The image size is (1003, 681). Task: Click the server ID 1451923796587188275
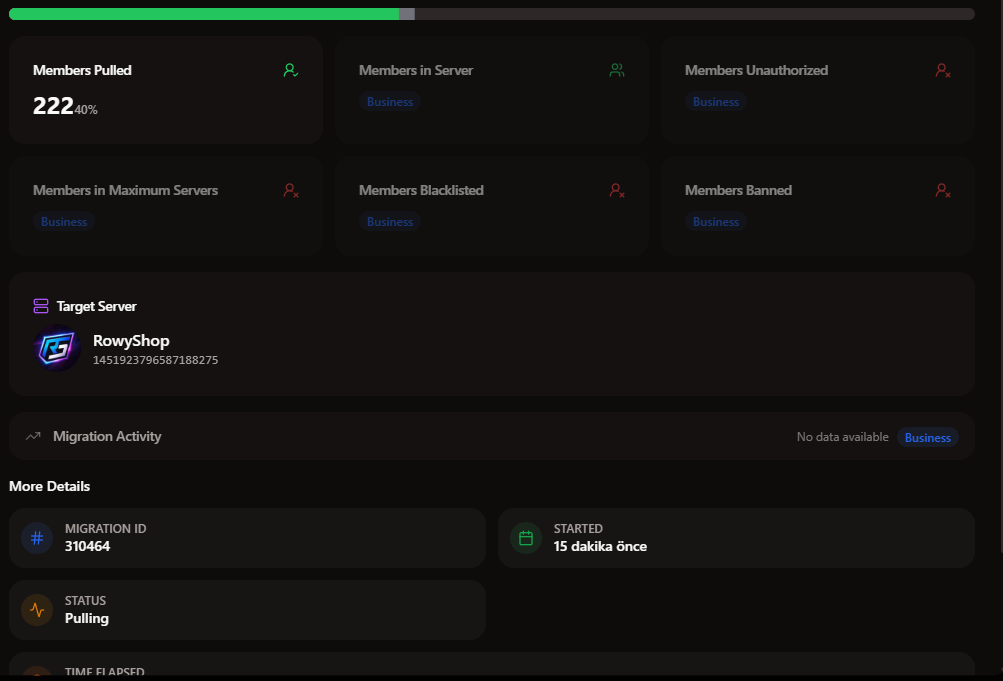coord(155,360)
